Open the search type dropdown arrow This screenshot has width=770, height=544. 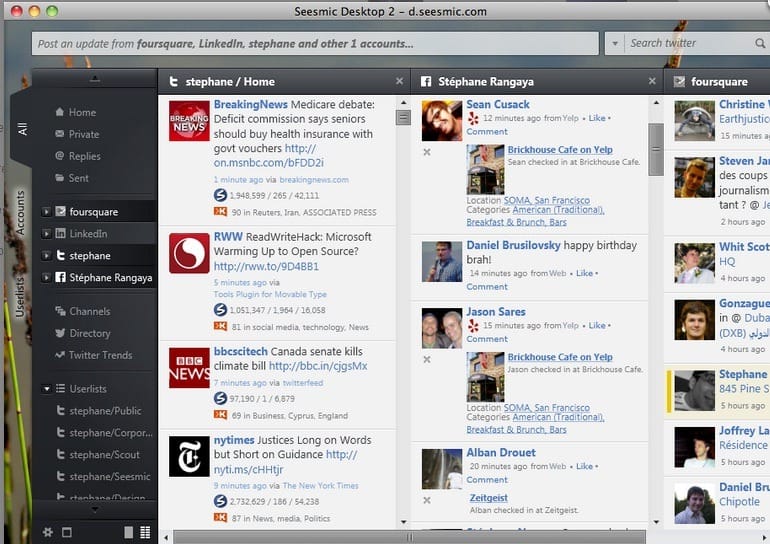[615, 44]
